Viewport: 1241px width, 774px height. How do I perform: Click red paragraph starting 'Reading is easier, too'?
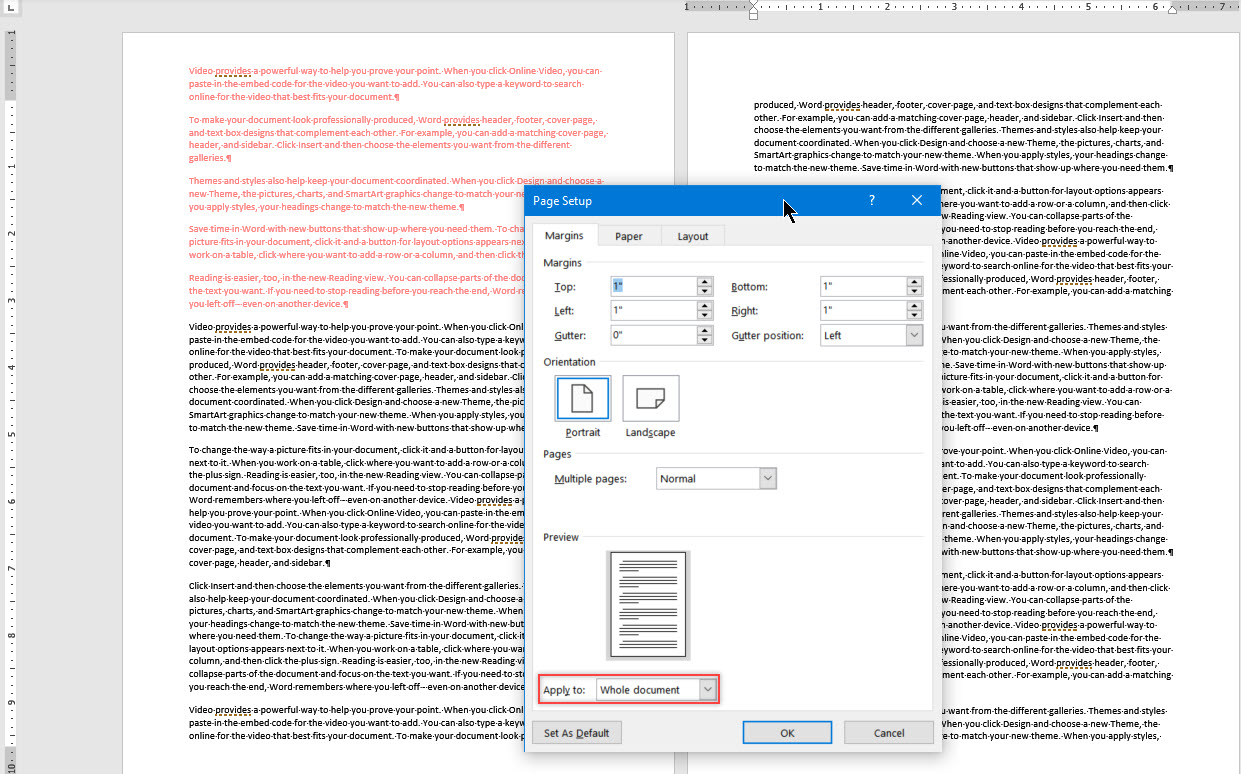coord(355,290)
